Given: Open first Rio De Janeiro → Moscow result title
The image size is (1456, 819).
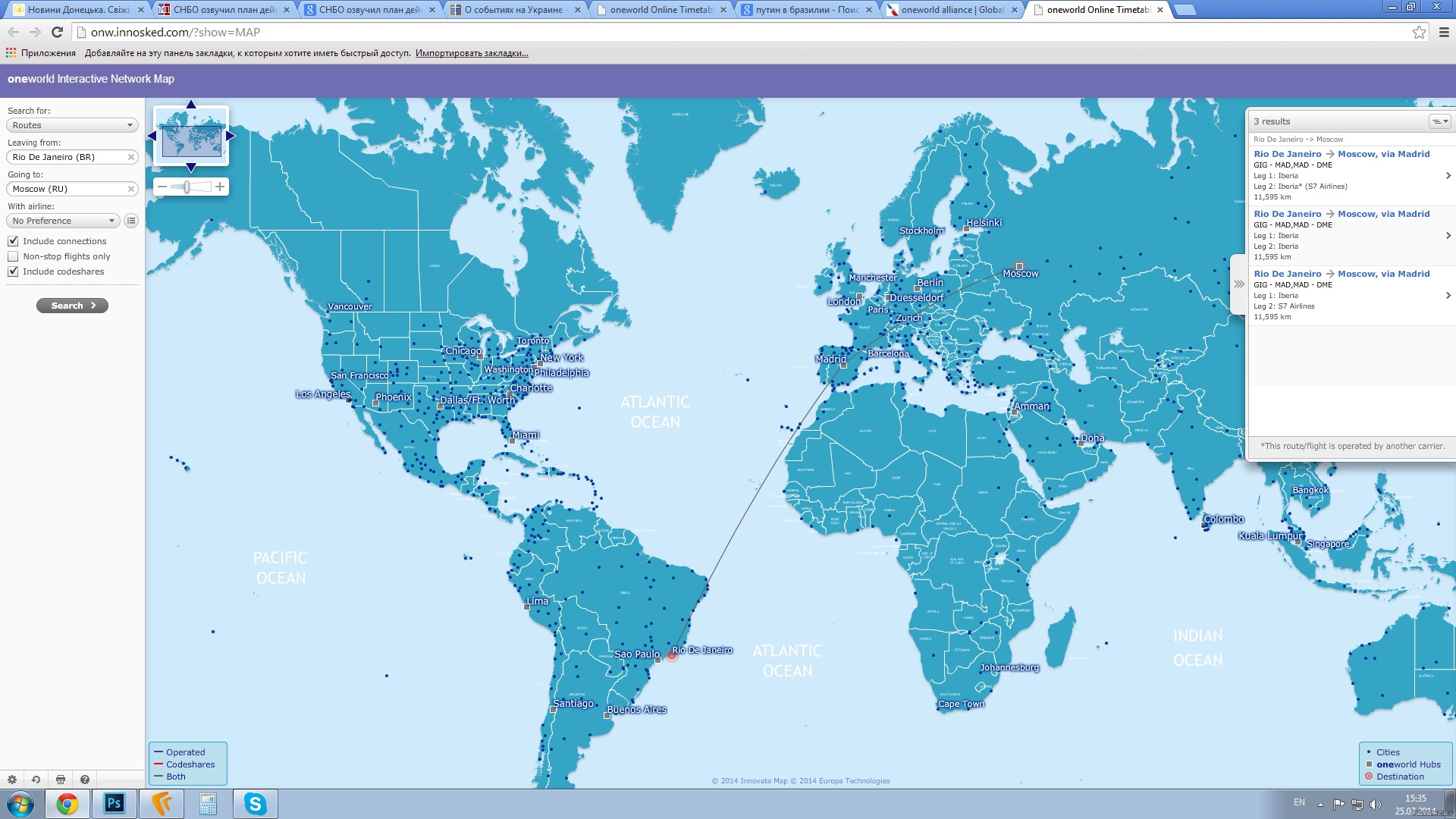Looking at the screenshot, I should tap(1341, 154).
